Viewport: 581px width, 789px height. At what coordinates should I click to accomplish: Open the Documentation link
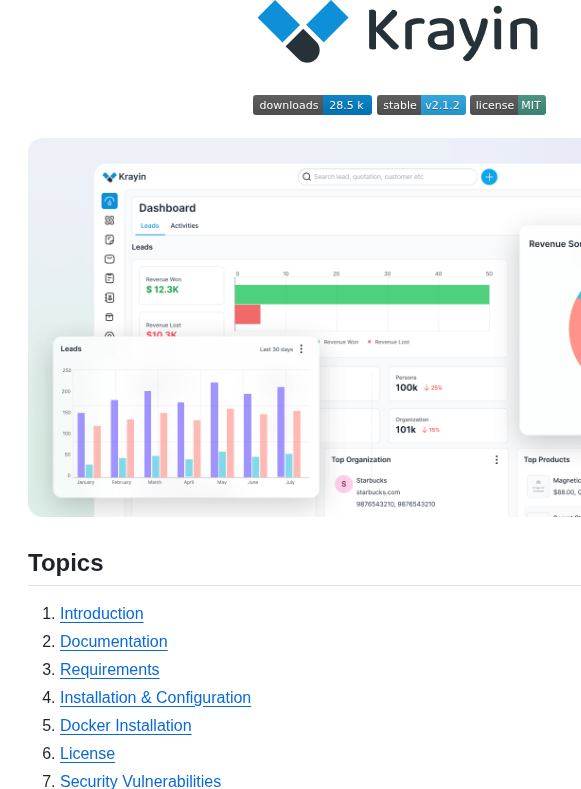tap(114, 642)
